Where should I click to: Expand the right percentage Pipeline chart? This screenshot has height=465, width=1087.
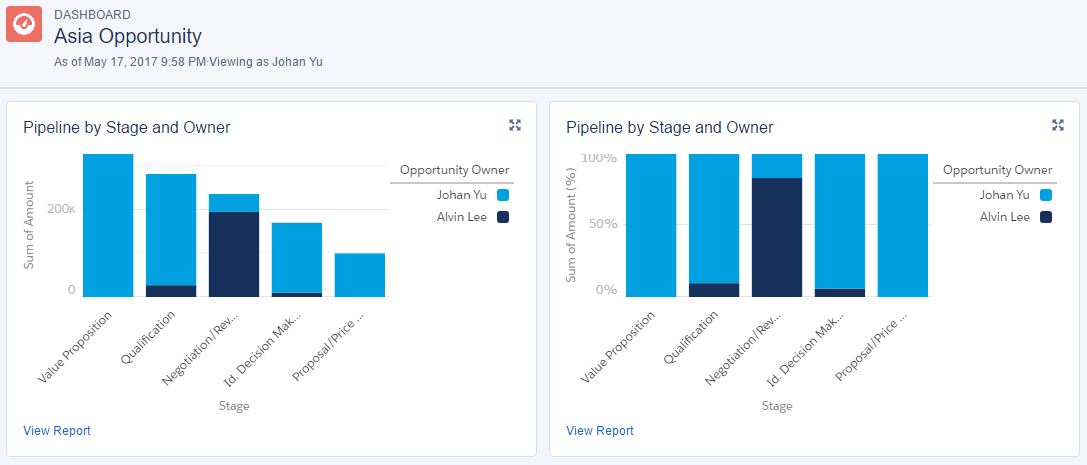(1058, 125)
